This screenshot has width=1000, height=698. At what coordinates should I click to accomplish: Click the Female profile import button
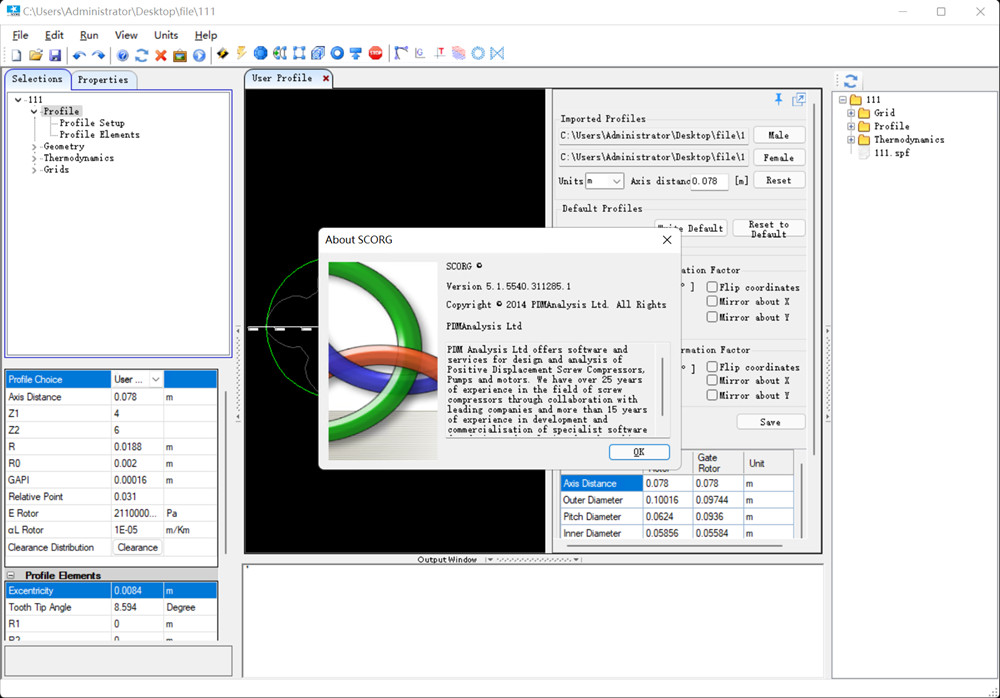click(x=779, y=158)
